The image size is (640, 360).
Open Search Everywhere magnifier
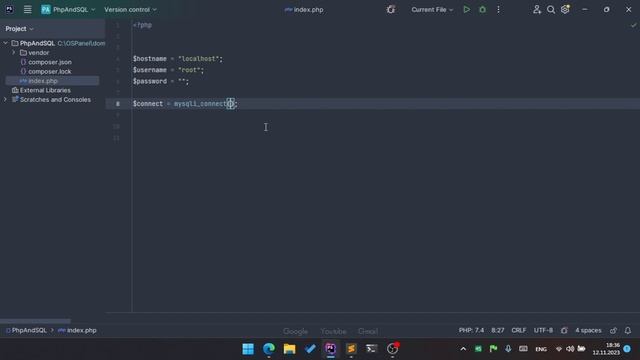[551, 9]
